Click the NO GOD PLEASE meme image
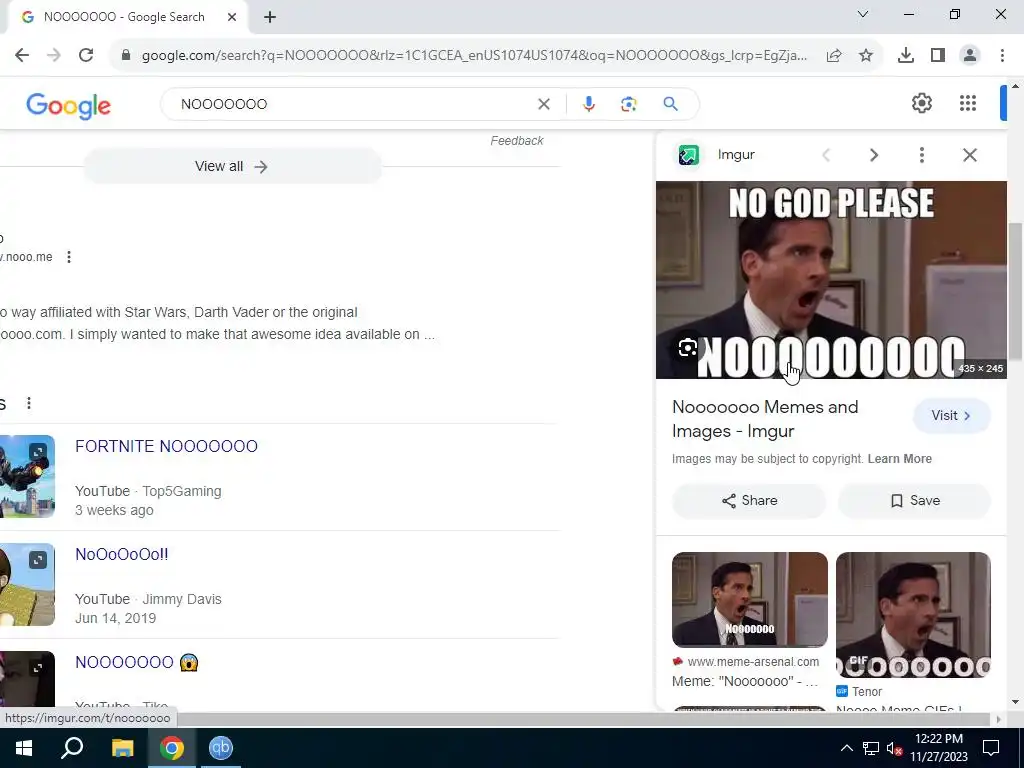 pyautogui.click(x=831, y=280)
